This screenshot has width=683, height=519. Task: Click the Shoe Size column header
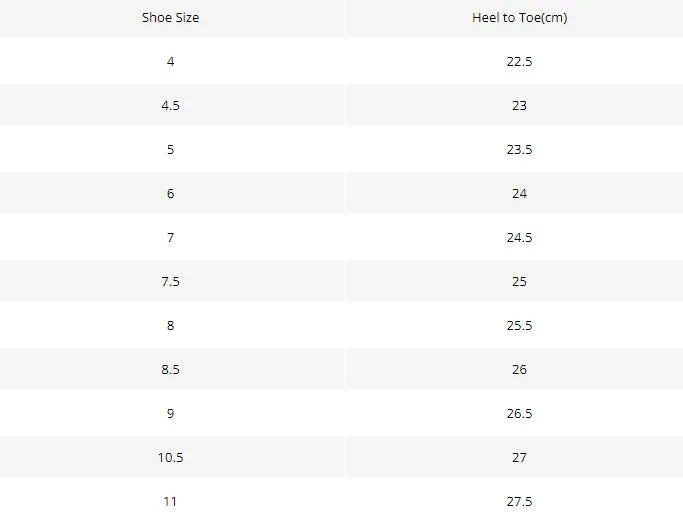(170, 18)
